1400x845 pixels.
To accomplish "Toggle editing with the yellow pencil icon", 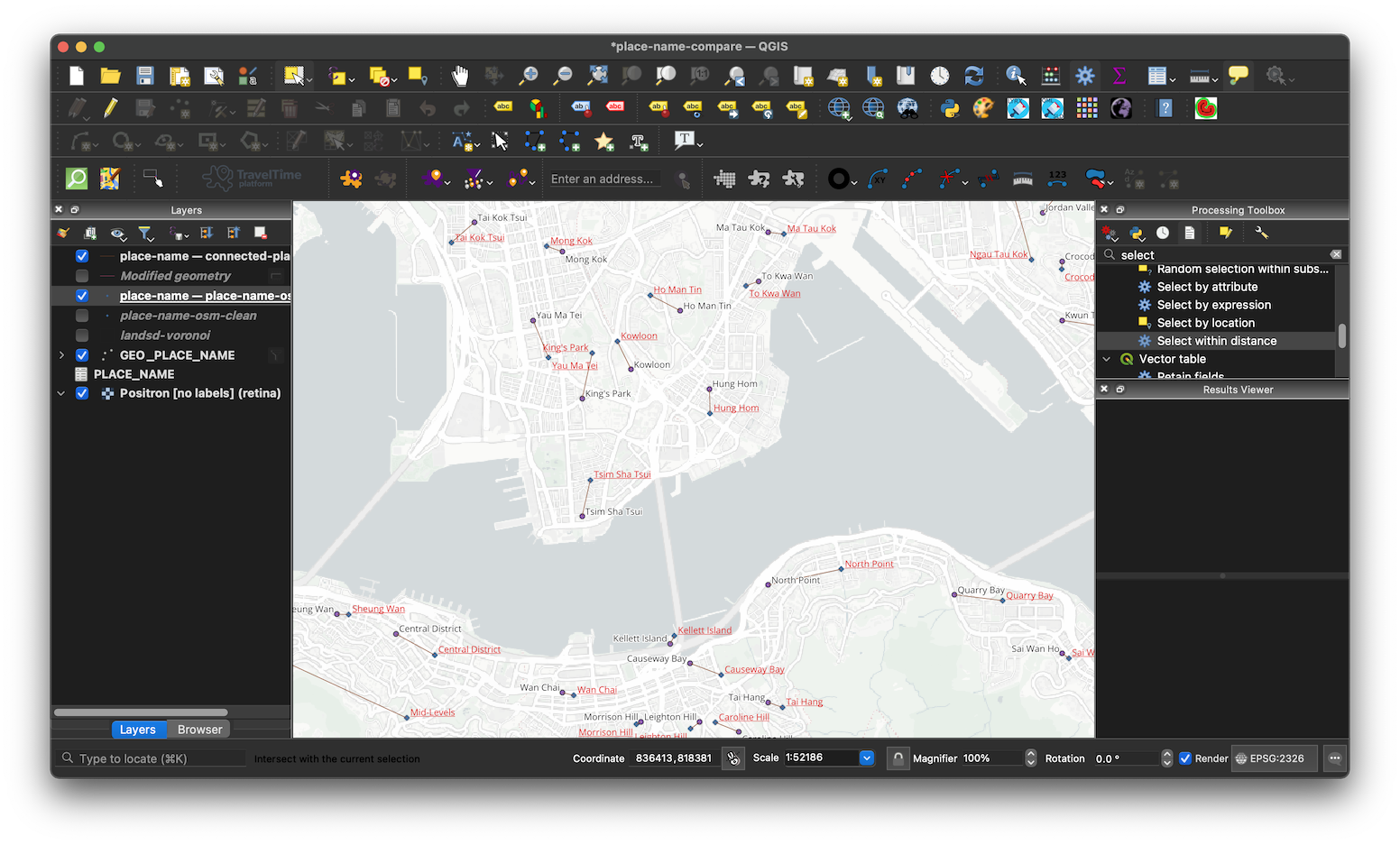I will point(111,109).
